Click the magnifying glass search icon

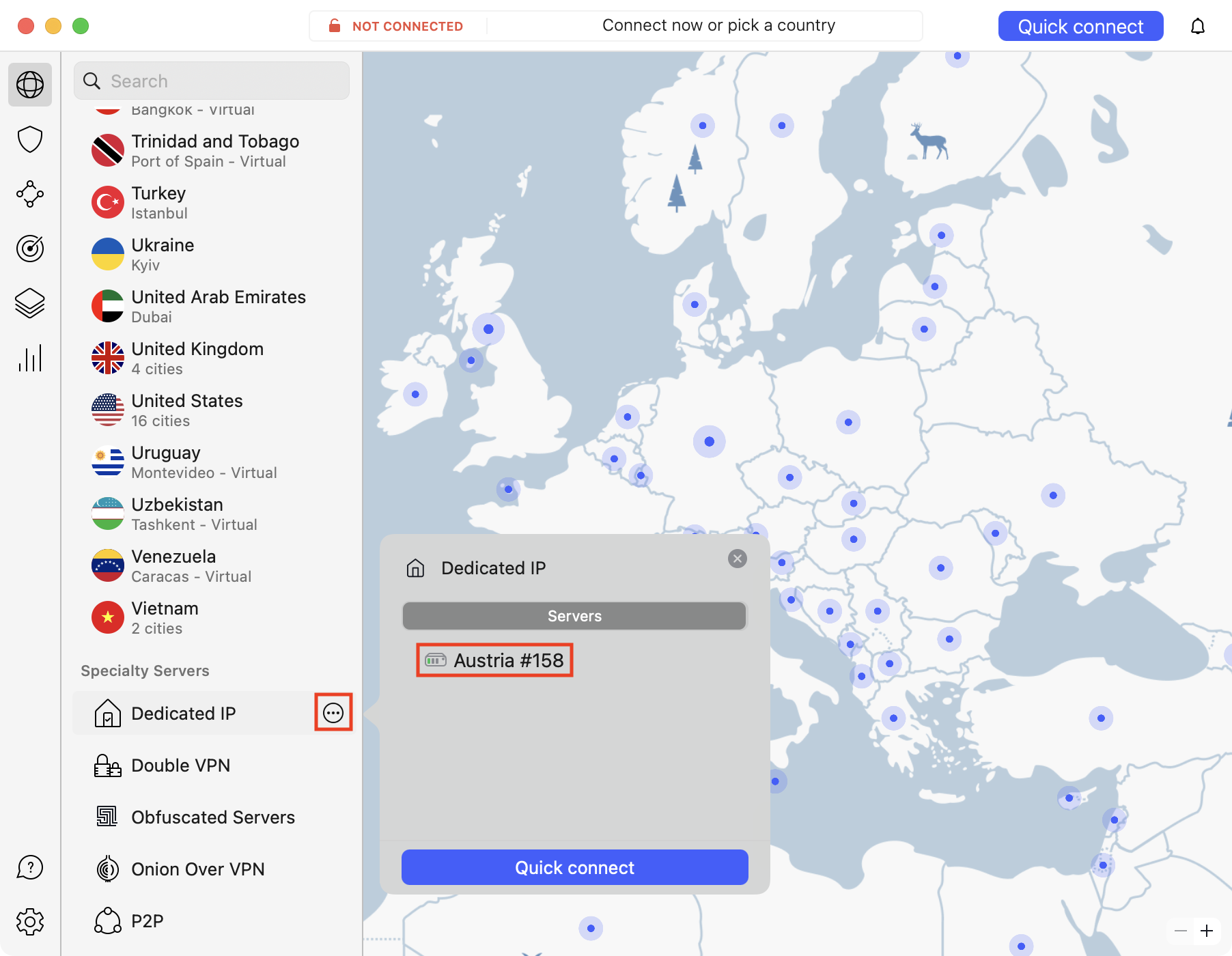pos(92,81)
